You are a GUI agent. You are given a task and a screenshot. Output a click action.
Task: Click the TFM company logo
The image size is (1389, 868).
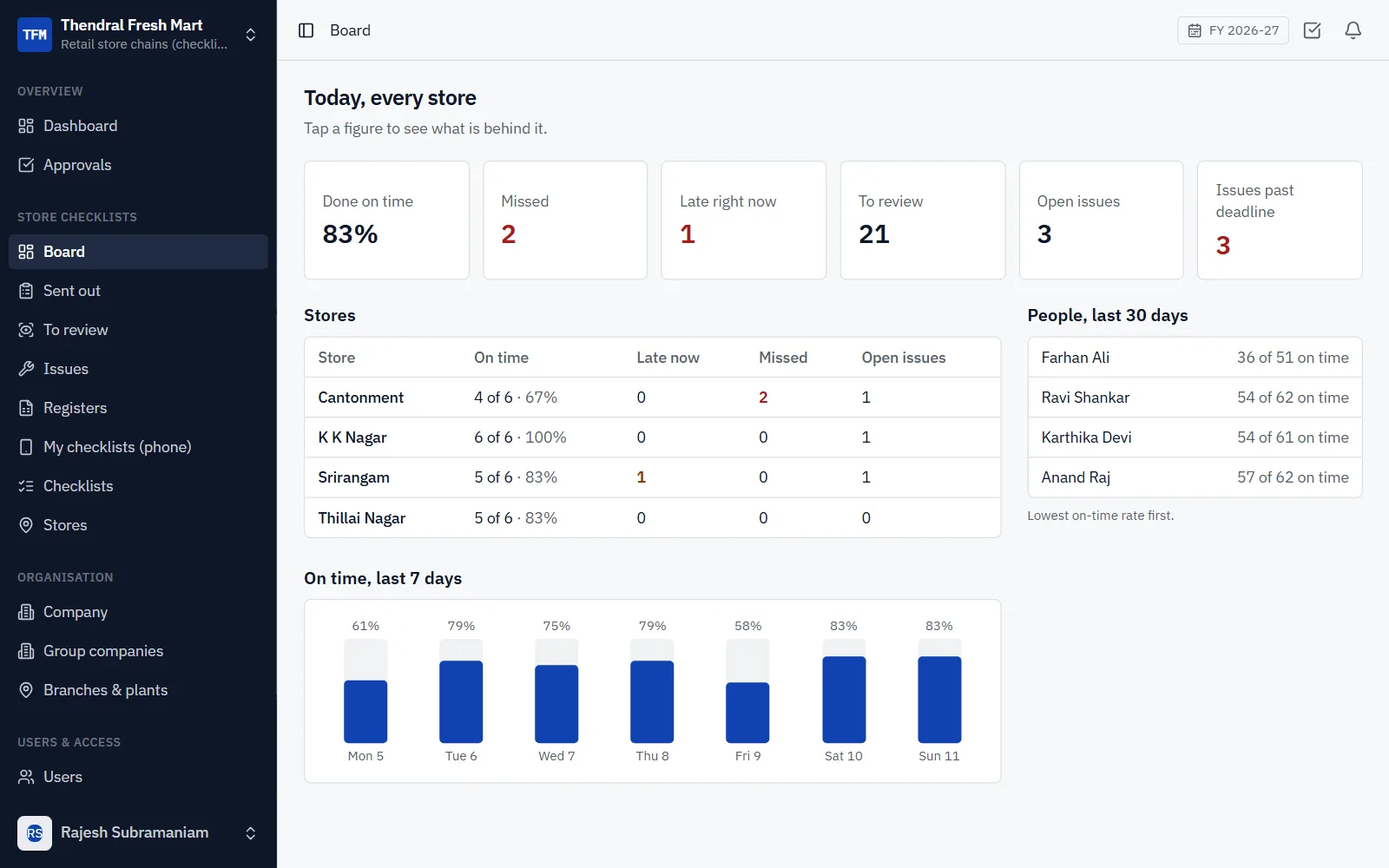coord(35,35)
